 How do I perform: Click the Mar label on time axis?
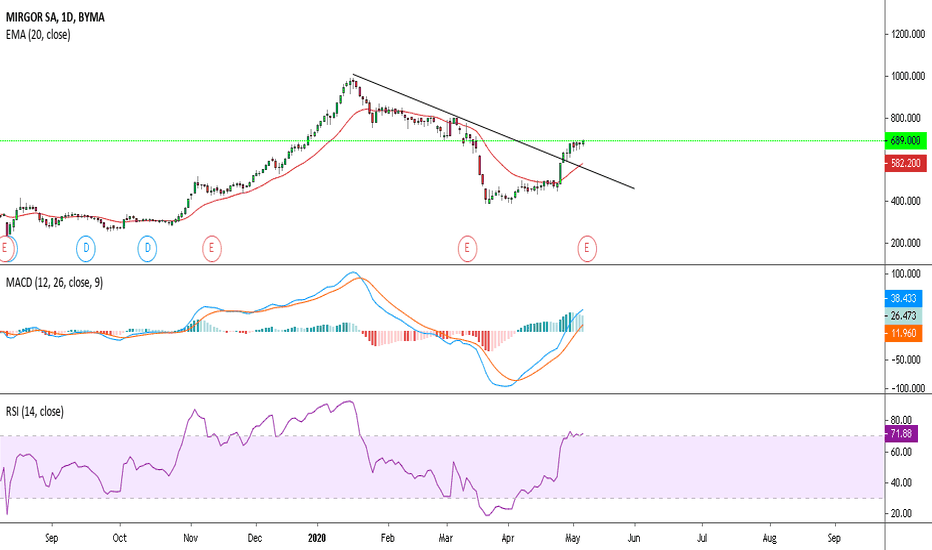pos(445,538)
